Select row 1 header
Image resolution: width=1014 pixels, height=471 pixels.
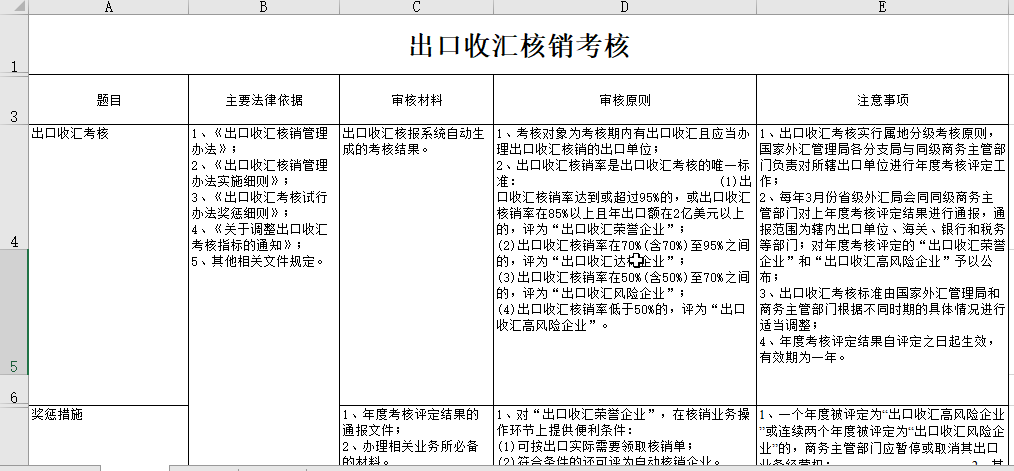(x=14, y=45)
